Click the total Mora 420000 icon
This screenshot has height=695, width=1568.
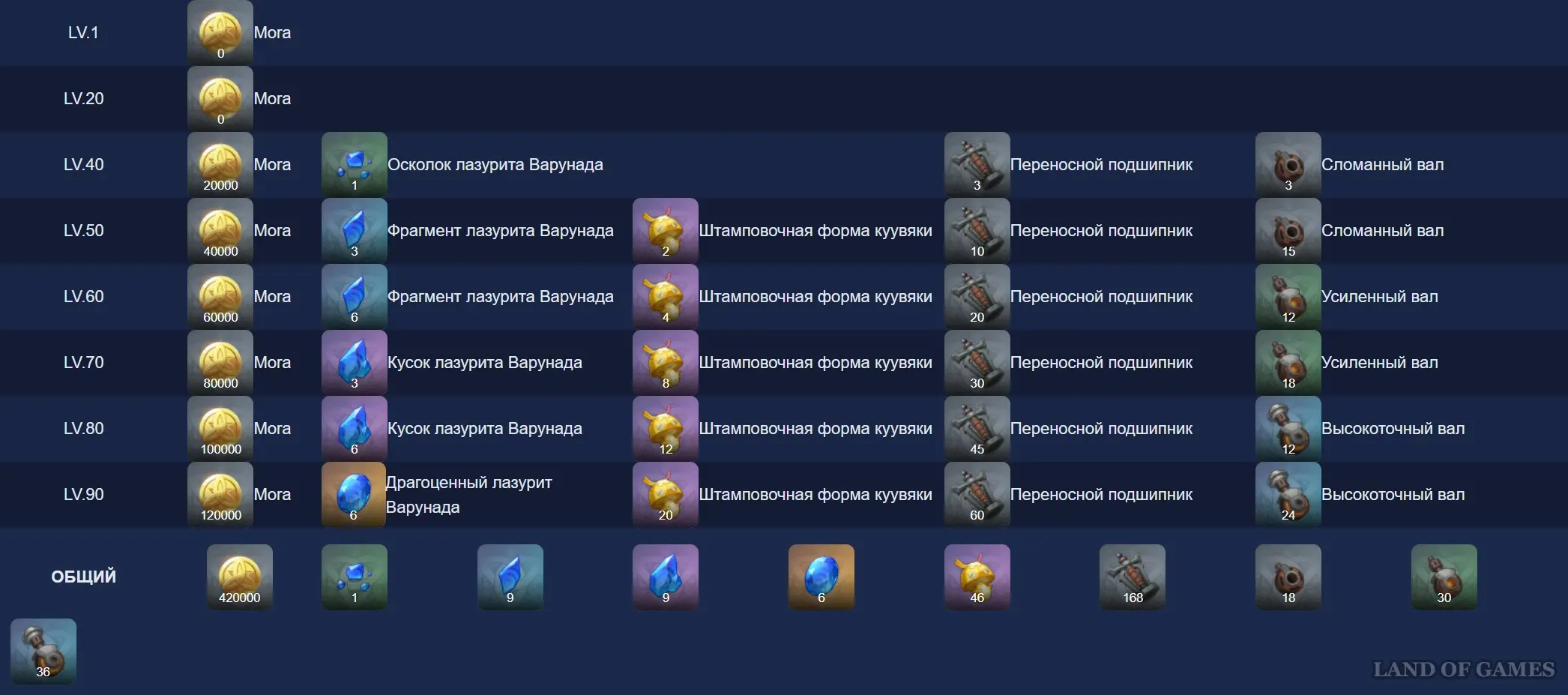coord(239,577)
